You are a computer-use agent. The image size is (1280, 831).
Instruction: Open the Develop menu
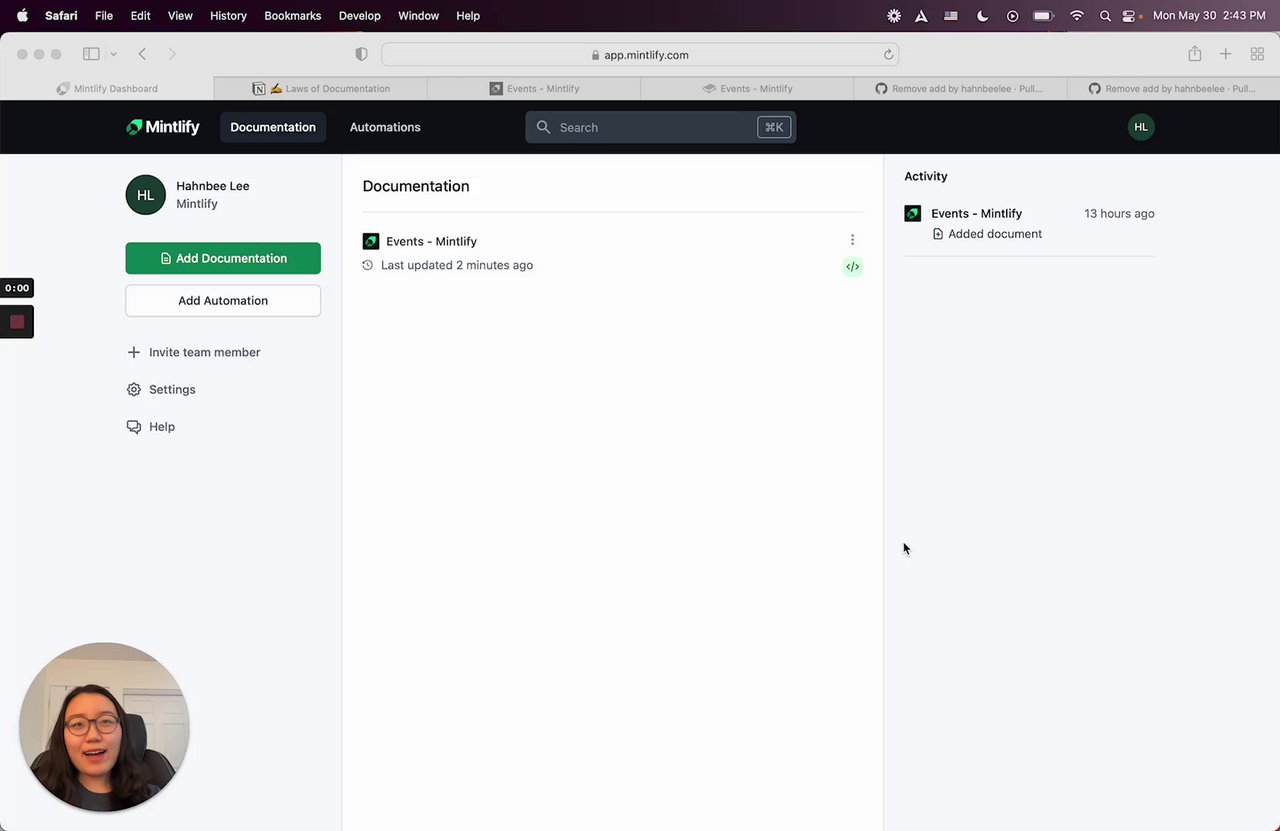360,16
